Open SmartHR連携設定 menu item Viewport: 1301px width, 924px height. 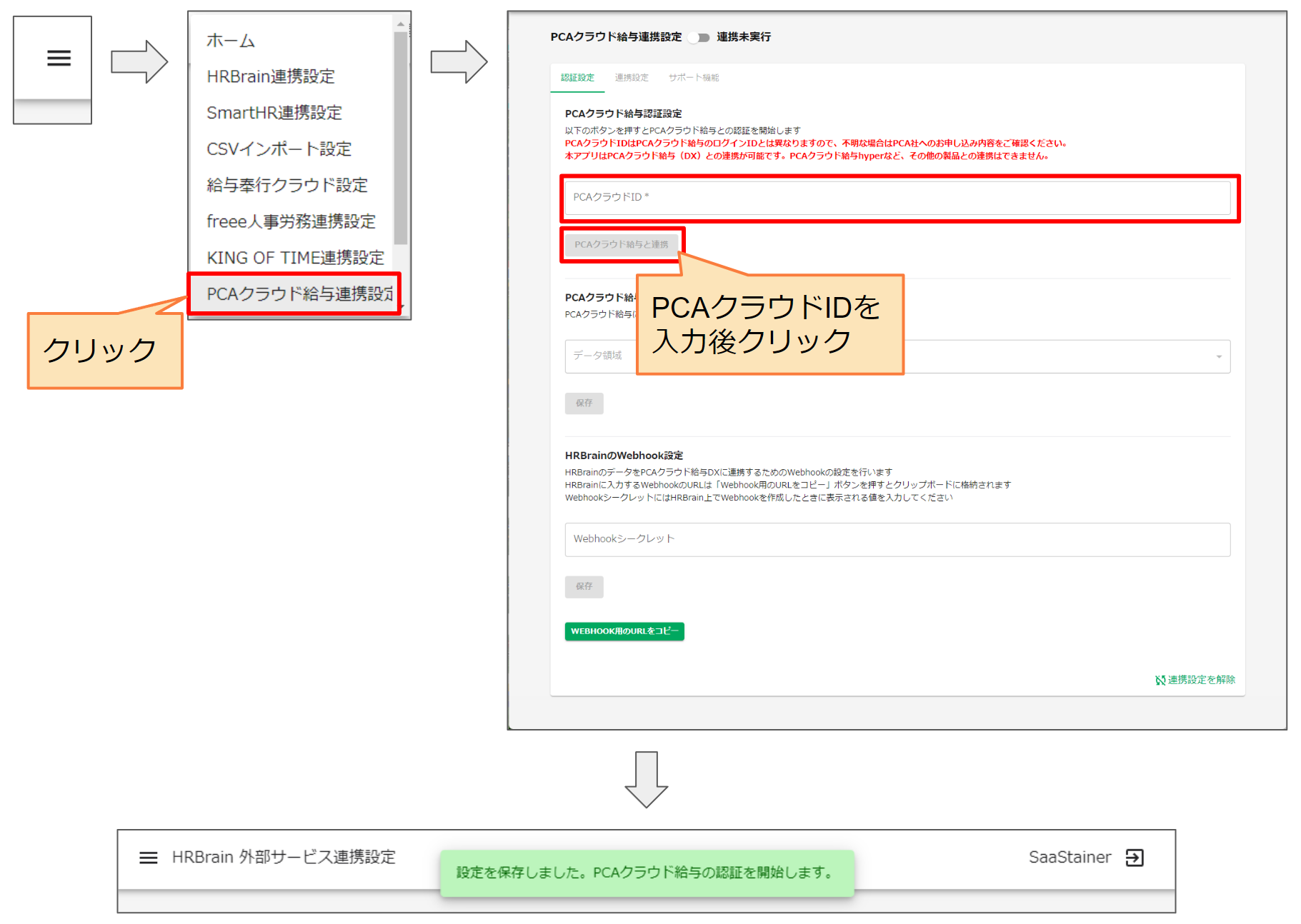click(x=274, y=113)
